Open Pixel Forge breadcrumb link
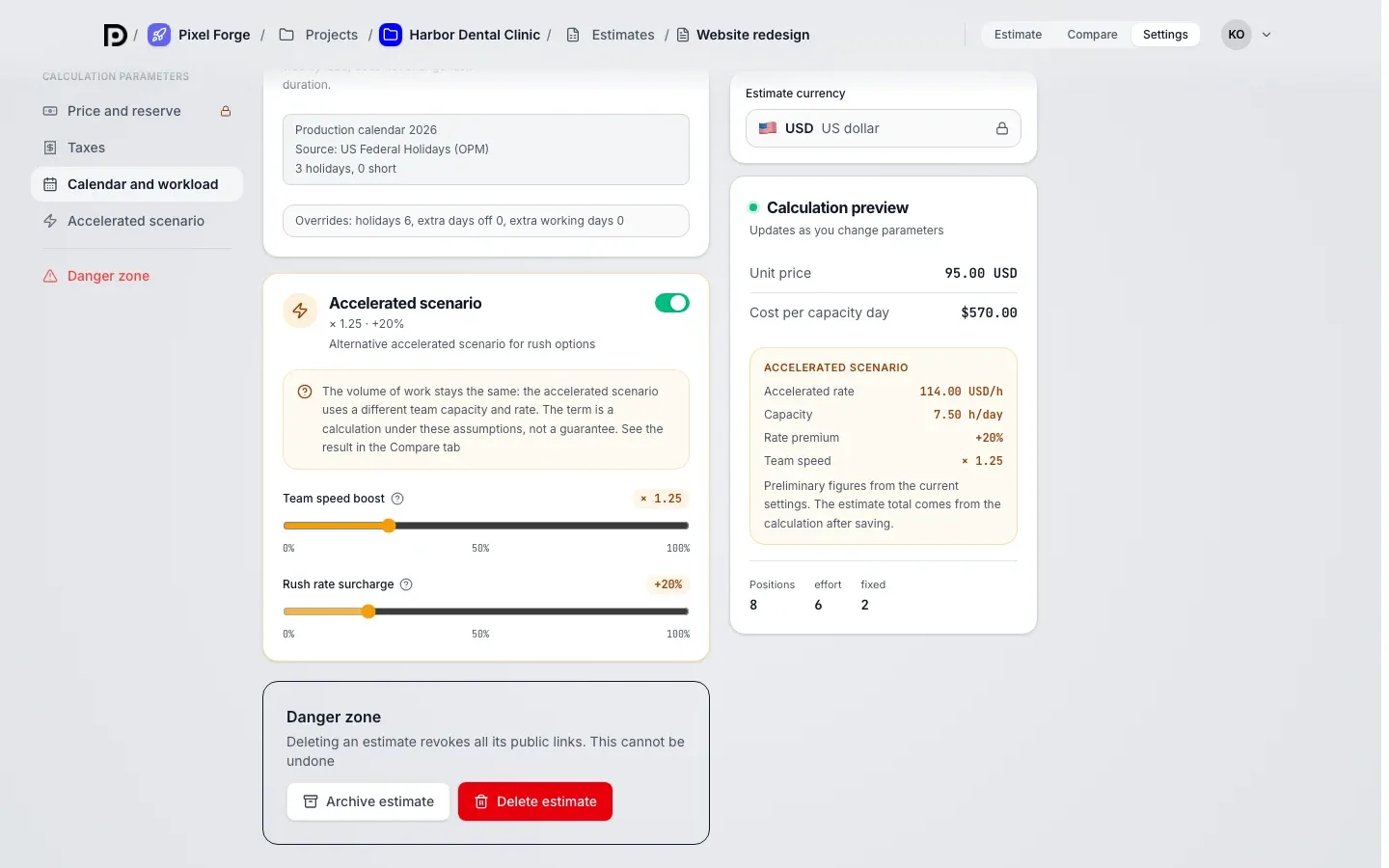This screenshot has height=868, width=1389. (x=214, y=35)
